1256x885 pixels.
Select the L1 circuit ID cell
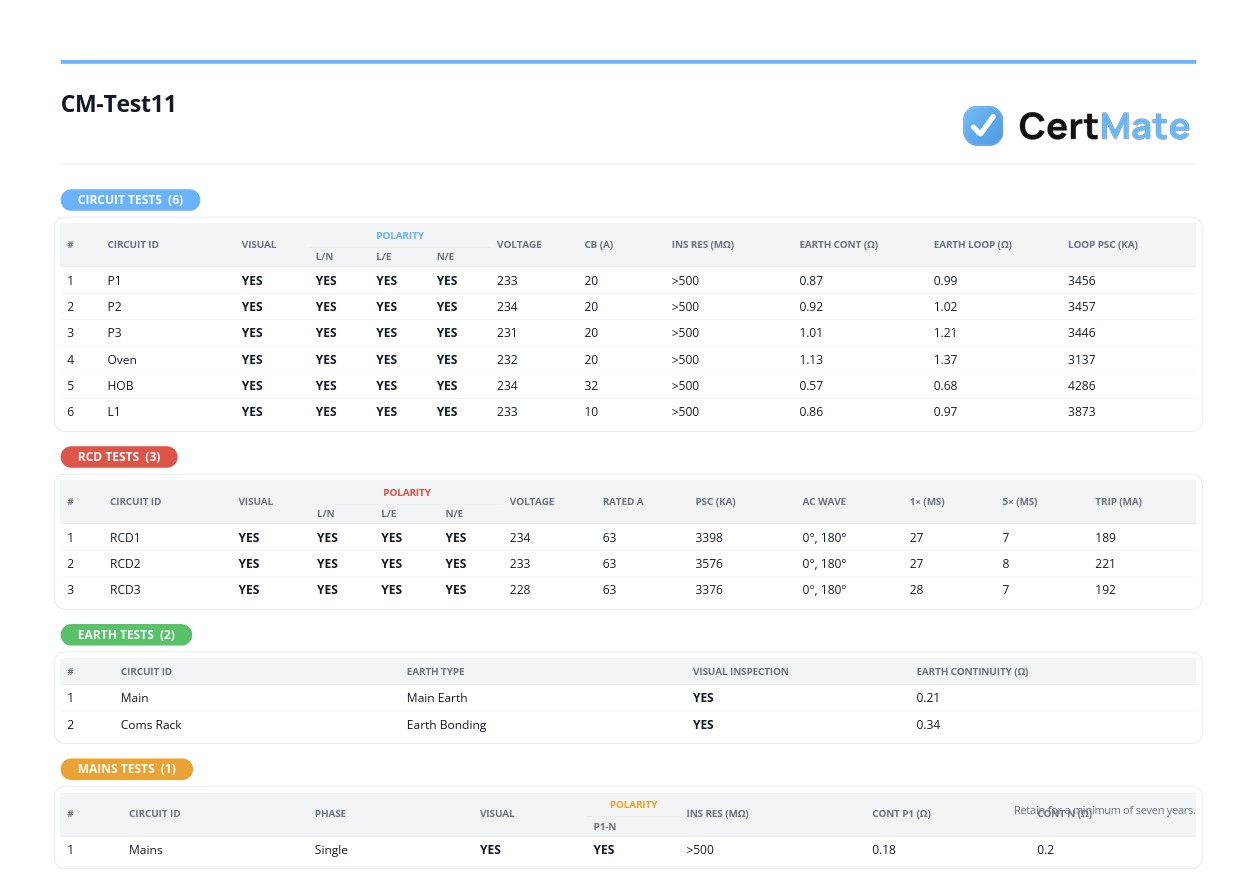[114, 412]
